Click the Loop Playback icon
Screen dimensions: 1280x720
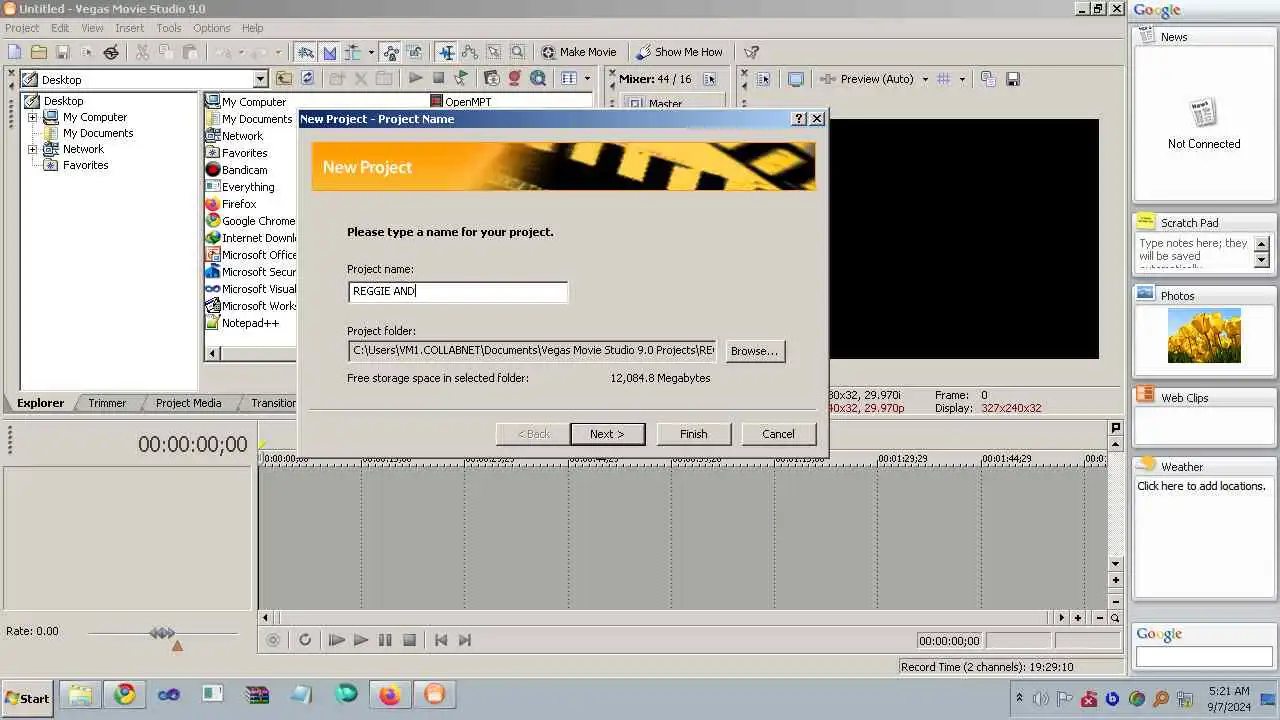[305, 640]
